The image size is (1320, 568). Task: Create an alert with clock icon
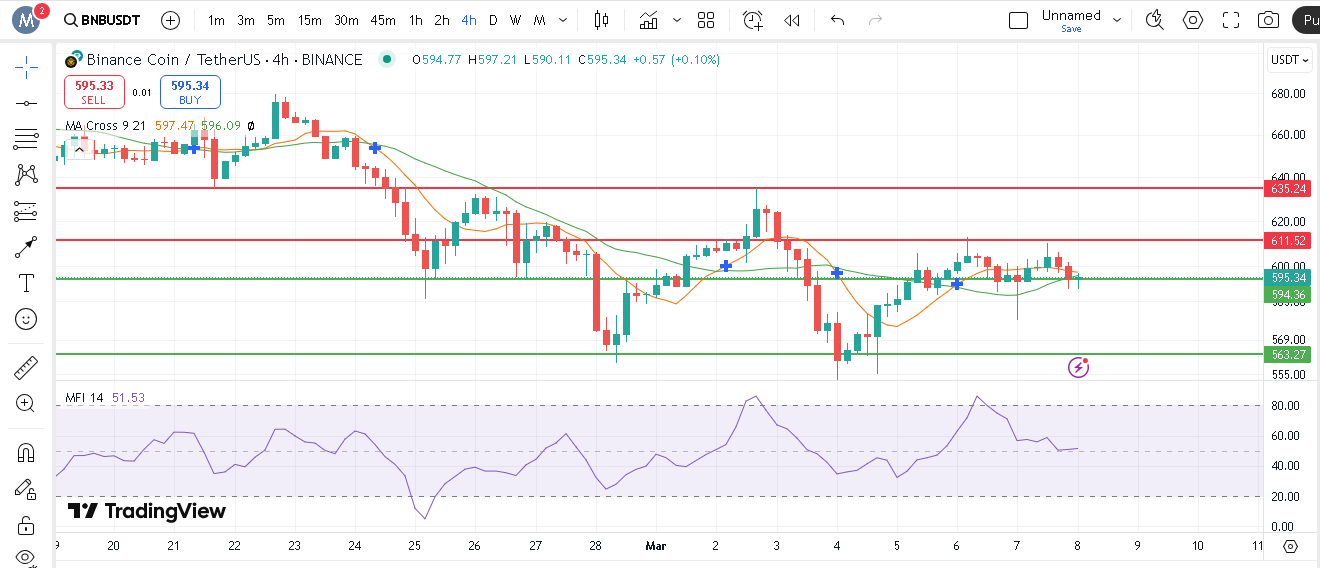[753, 20]
